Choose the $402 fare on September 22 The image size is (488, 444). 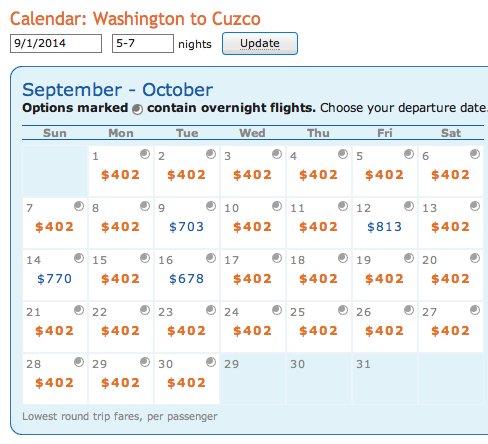click(x=120, y=331)
